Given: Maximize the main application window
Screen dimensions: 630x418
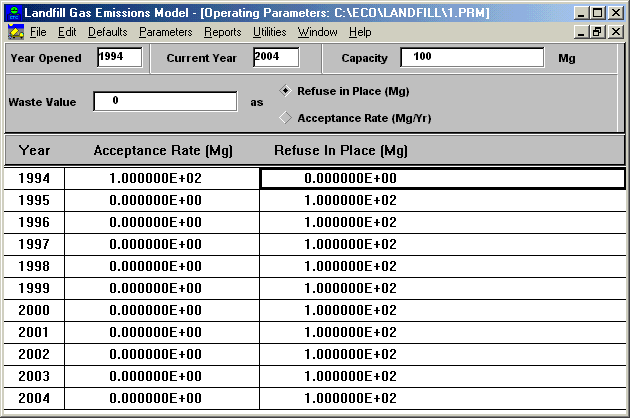Looking at the screenshot, I should 598,13.
